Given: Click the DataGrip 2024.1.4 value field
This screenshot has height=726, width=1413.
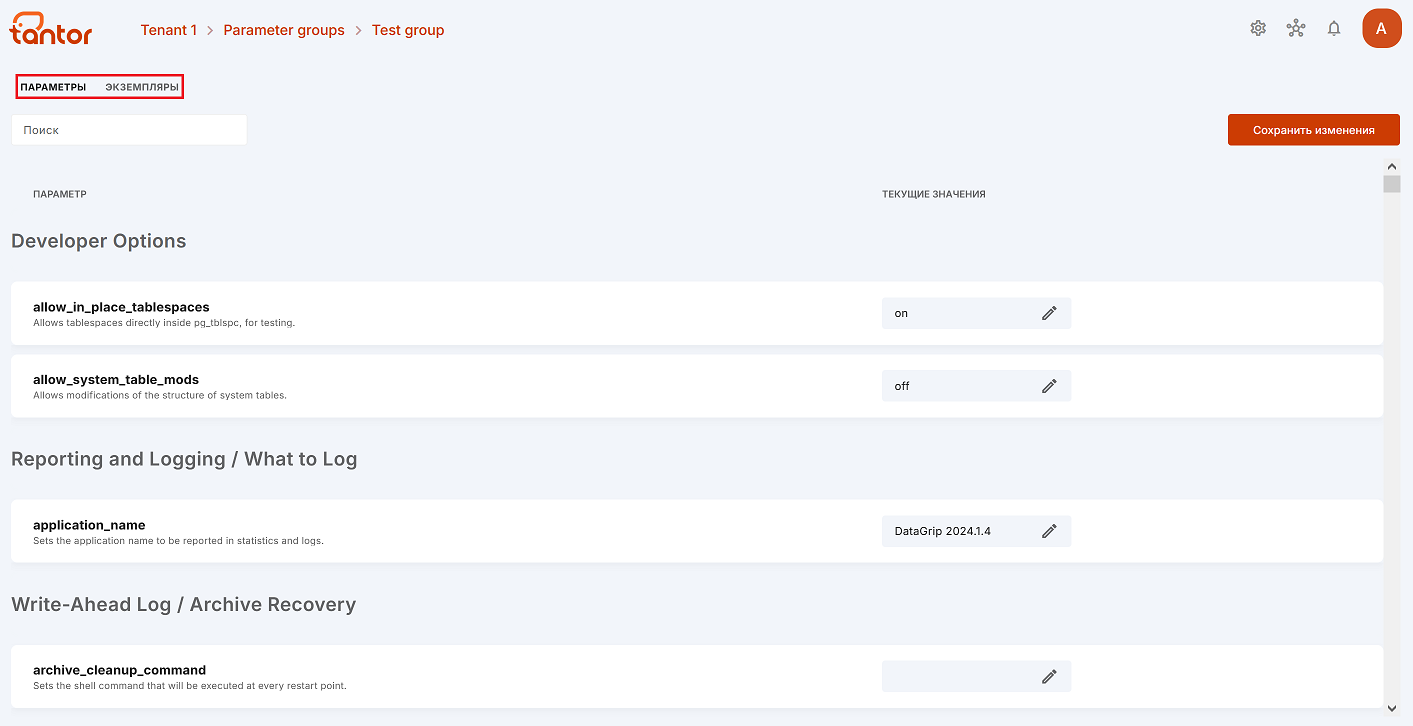Looking at the screenshot, I should tap(976, 531).
